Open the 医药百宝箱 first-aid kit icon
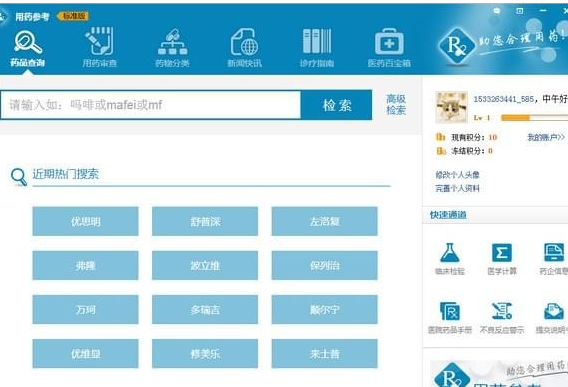The width and height of the screenshot is (568, 387). (x=389, y=42)
